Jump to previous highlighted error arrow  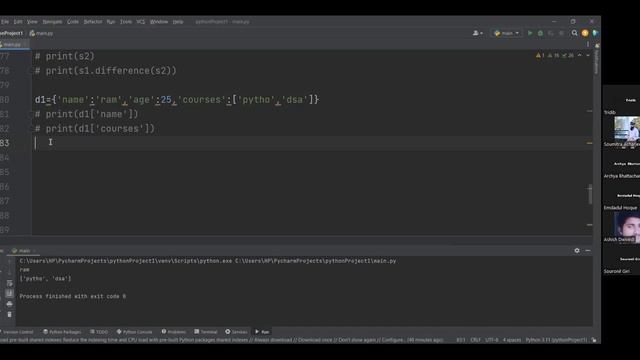pos(580,56)
